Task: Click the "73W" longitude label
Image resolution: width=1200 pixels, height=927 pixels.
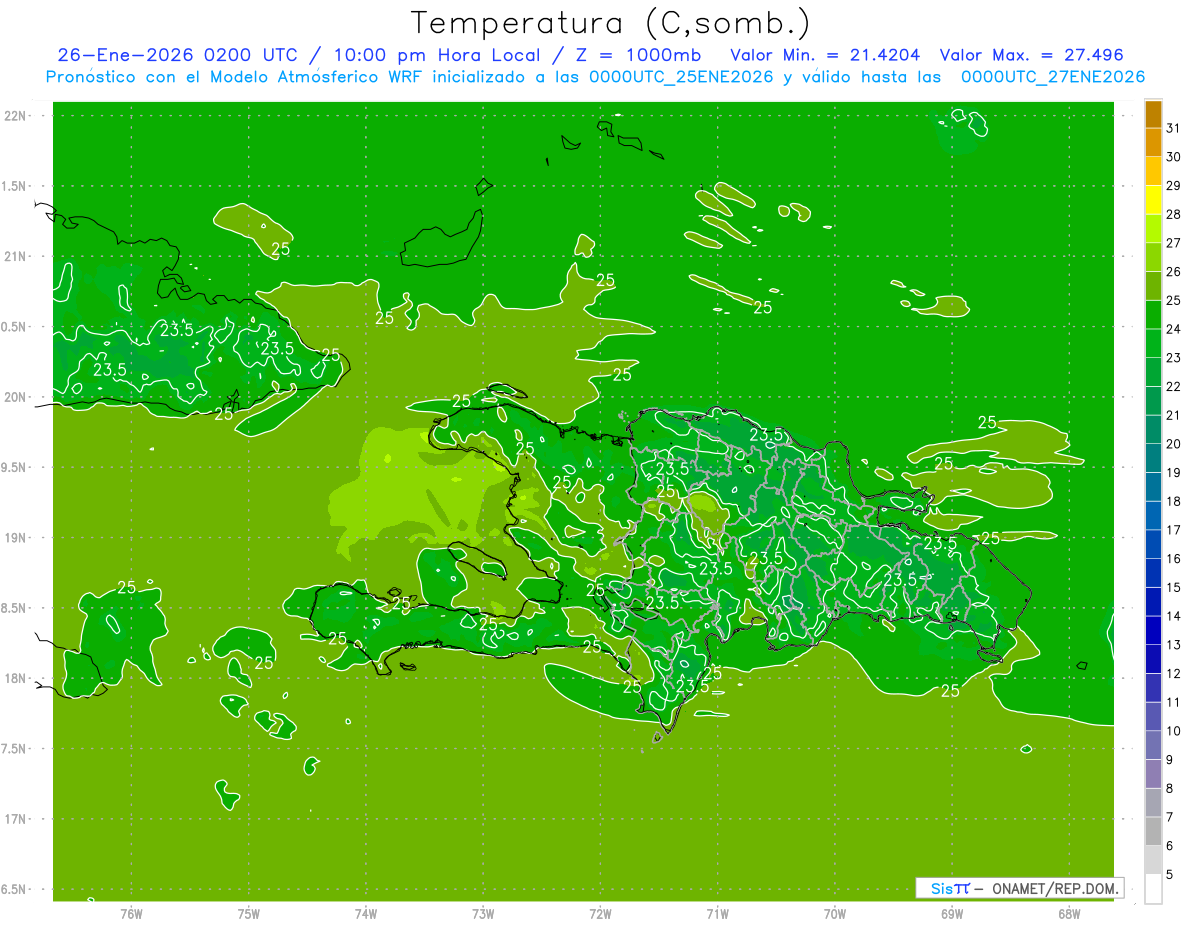Action: click(483, 914)
